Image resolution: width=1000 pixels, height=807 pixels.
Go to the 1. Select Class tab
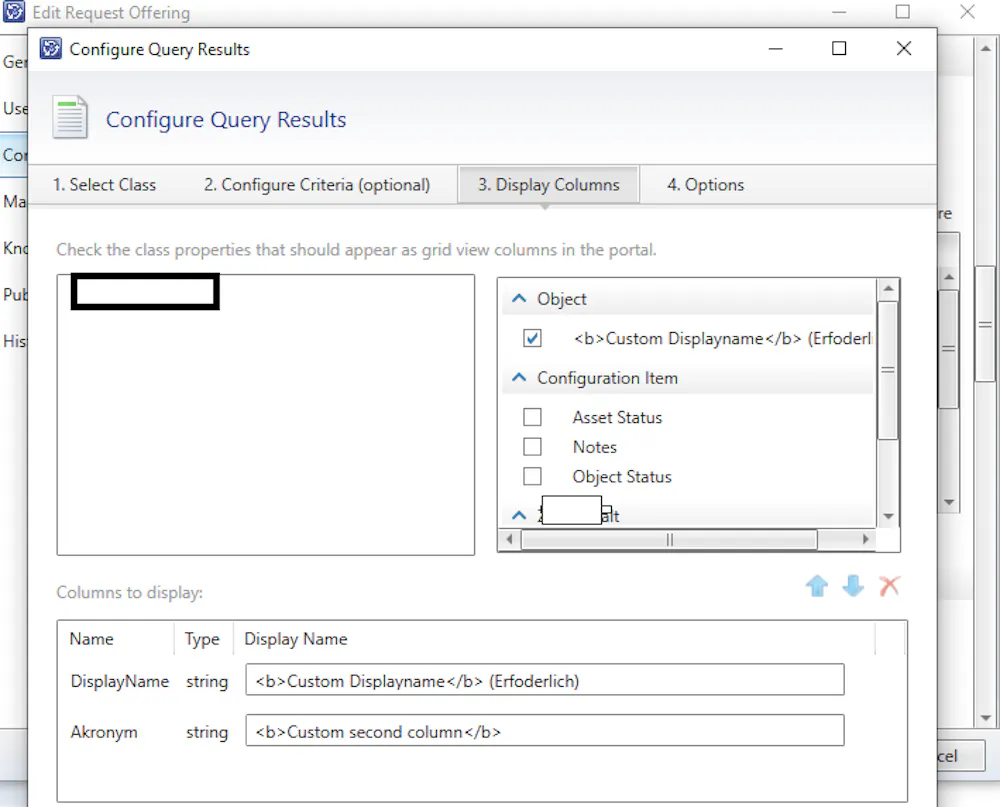(105, 185)
